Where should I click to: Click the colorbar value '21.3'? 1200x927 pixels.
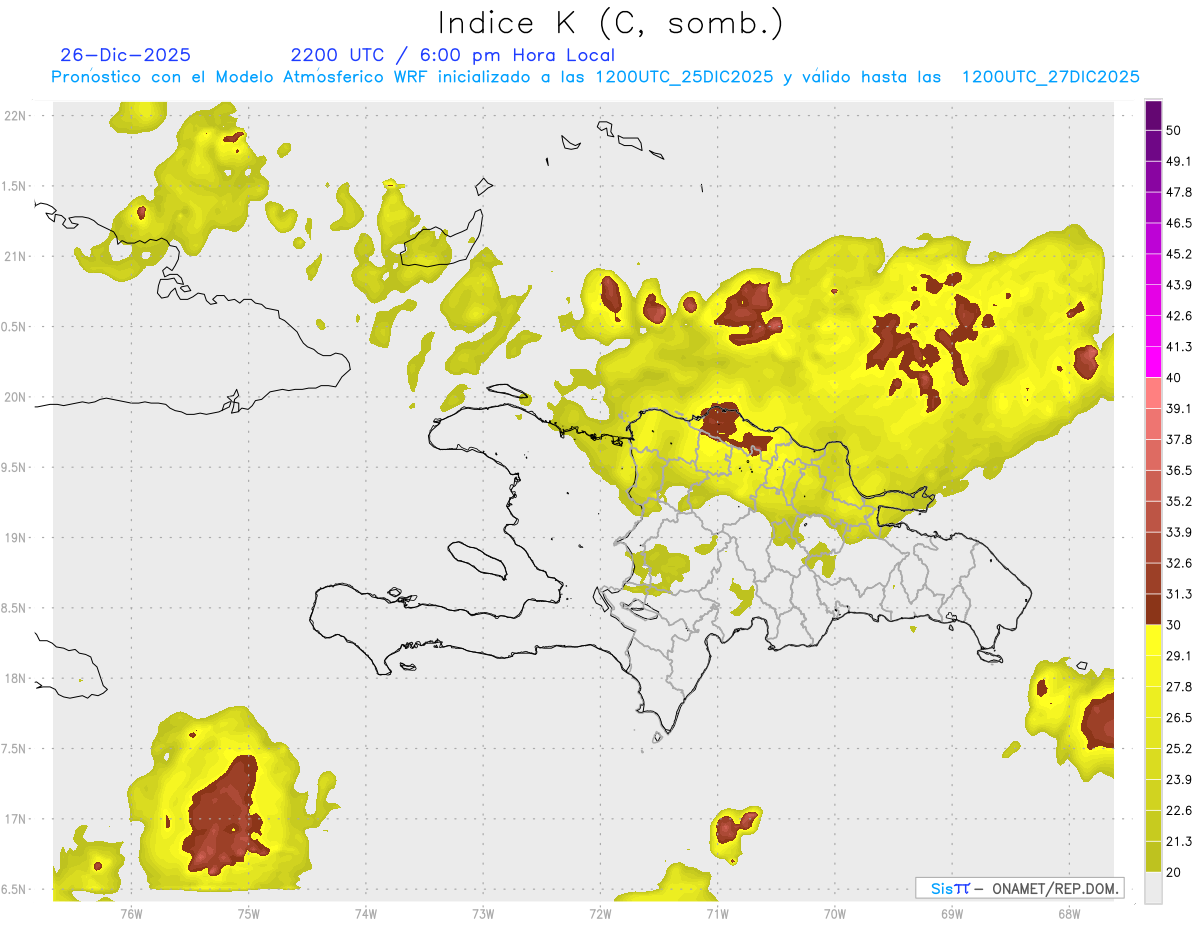coord(1179,842)
